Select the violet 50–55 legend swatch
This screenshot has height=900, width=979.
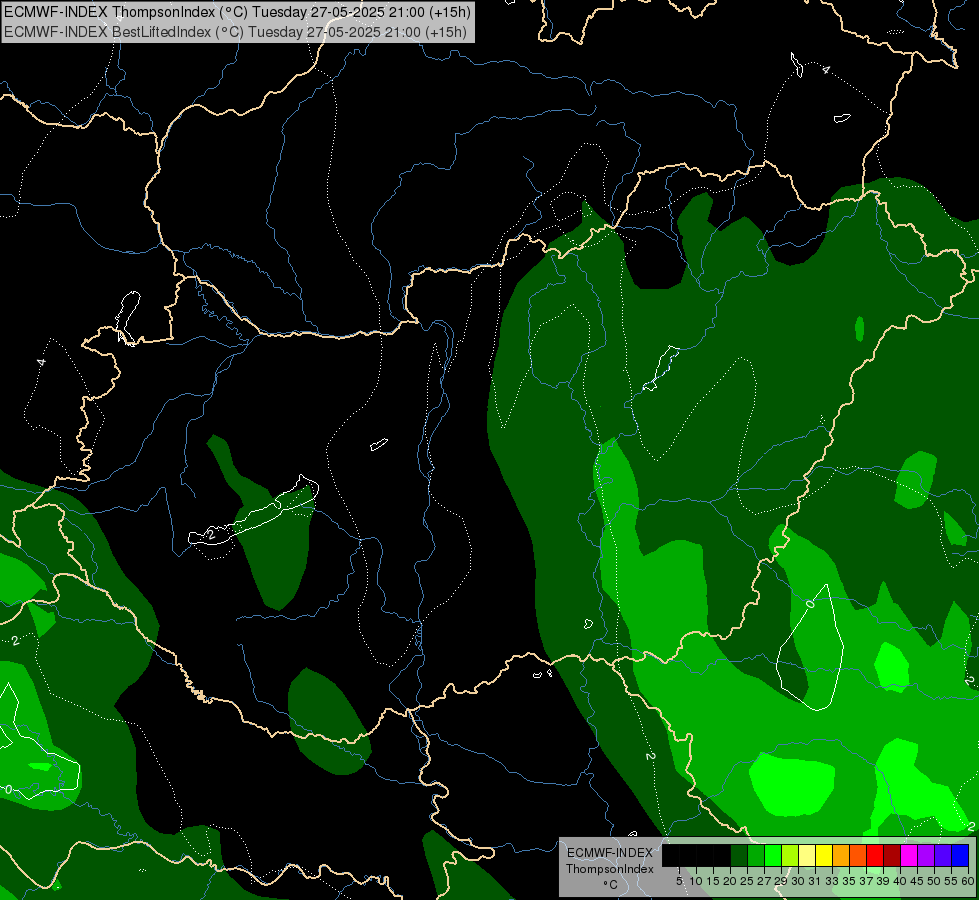[943, 856]
